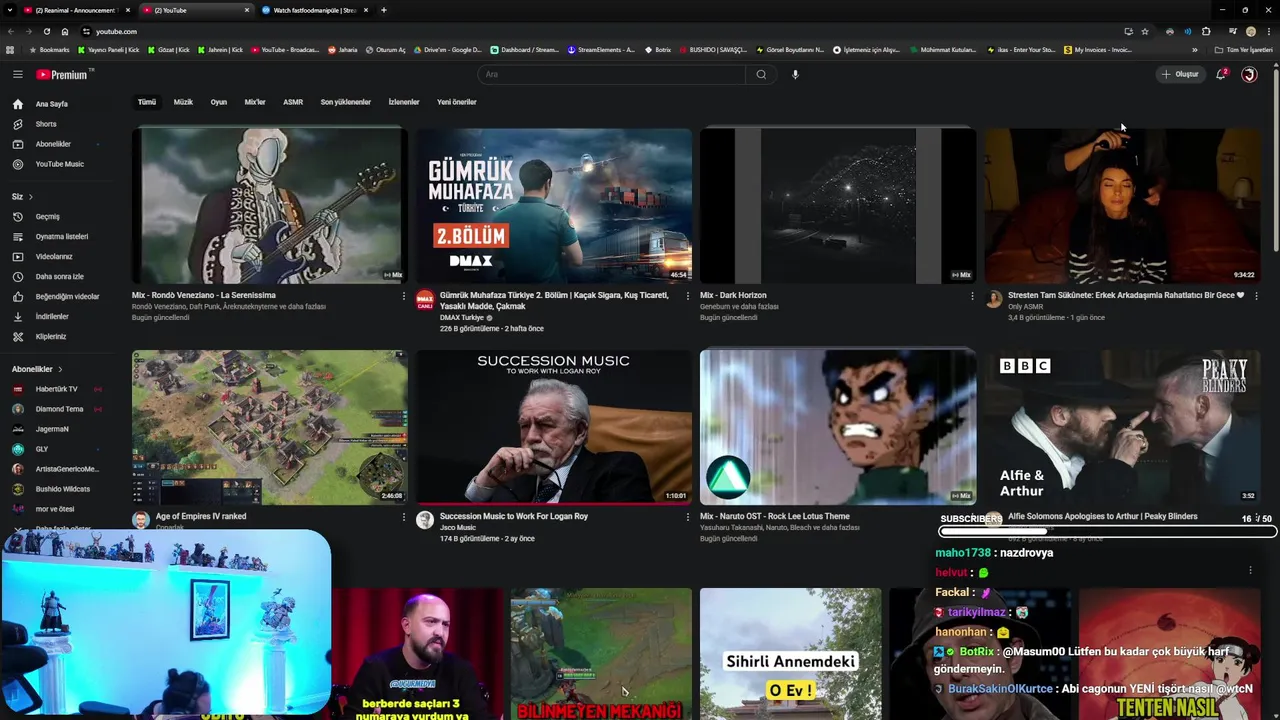Select the Oyun filter chip
Viewport: 1280px width, 720px height.
coord(218,102)
